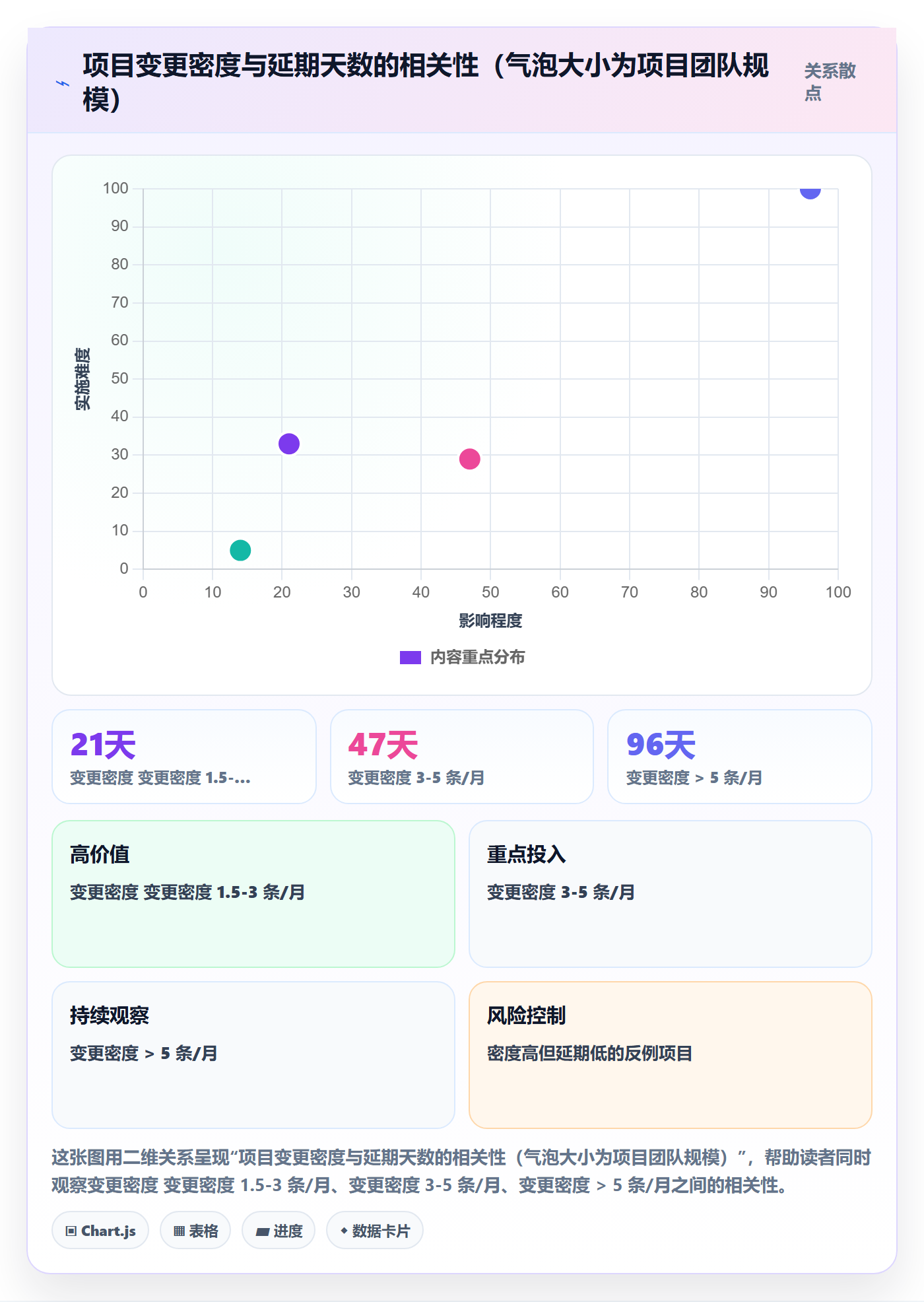Click the y-axis label 100
924x1302 pixels.
pyautogui.click(x=115, y=188)
